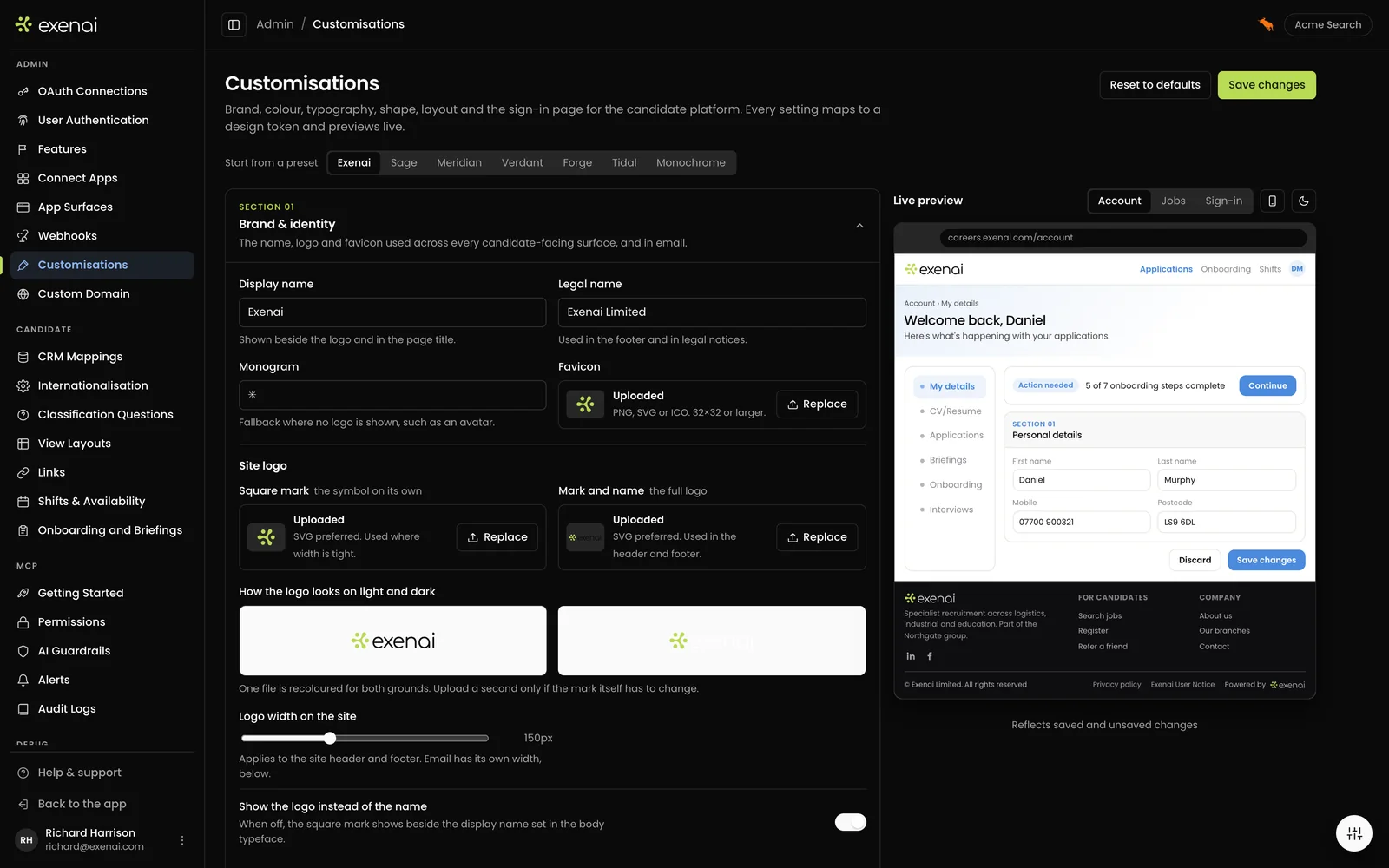Image resolution: width=1389 pixels, height=868 pixels.
Task: Open Custom Domain settings
Action: pos(102,293)
